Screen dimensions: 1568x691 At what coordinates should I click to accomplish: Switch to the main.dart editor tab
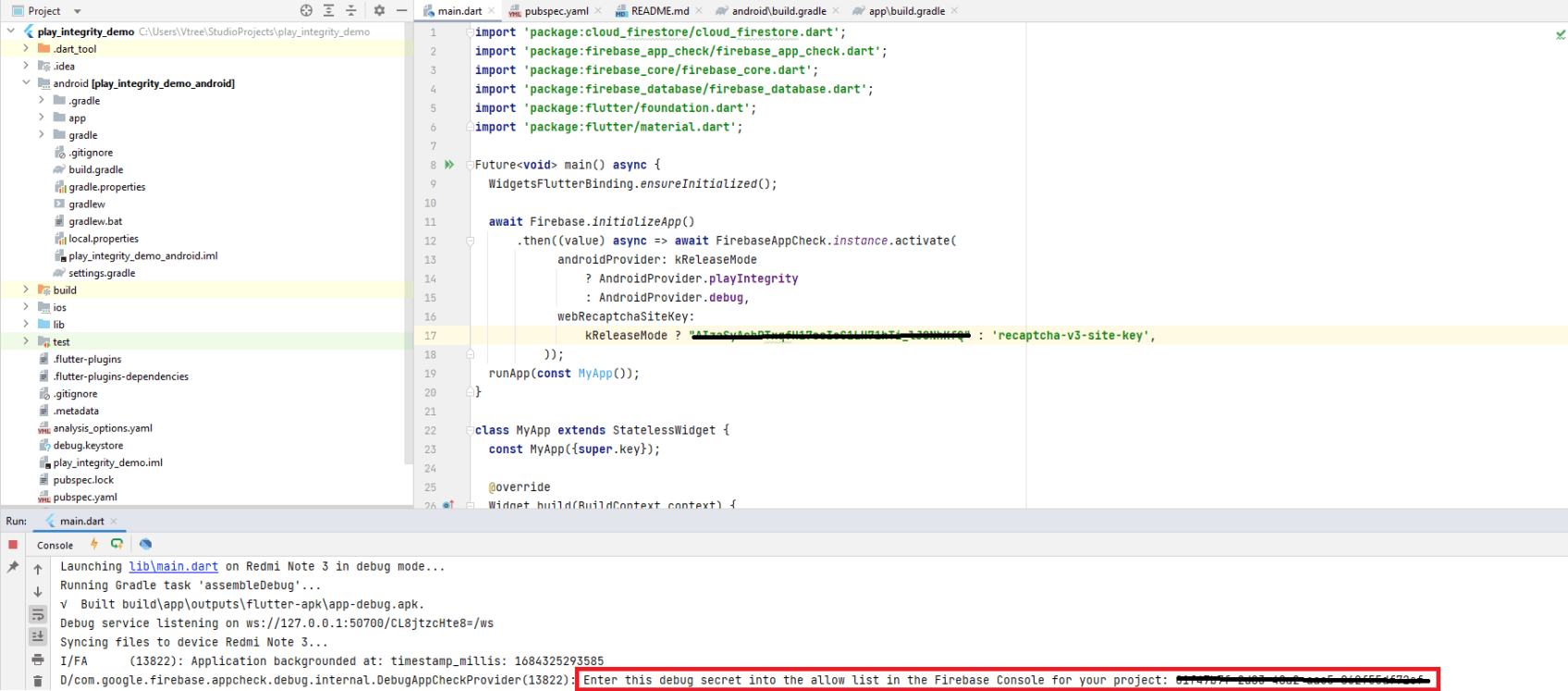point(459,11)
